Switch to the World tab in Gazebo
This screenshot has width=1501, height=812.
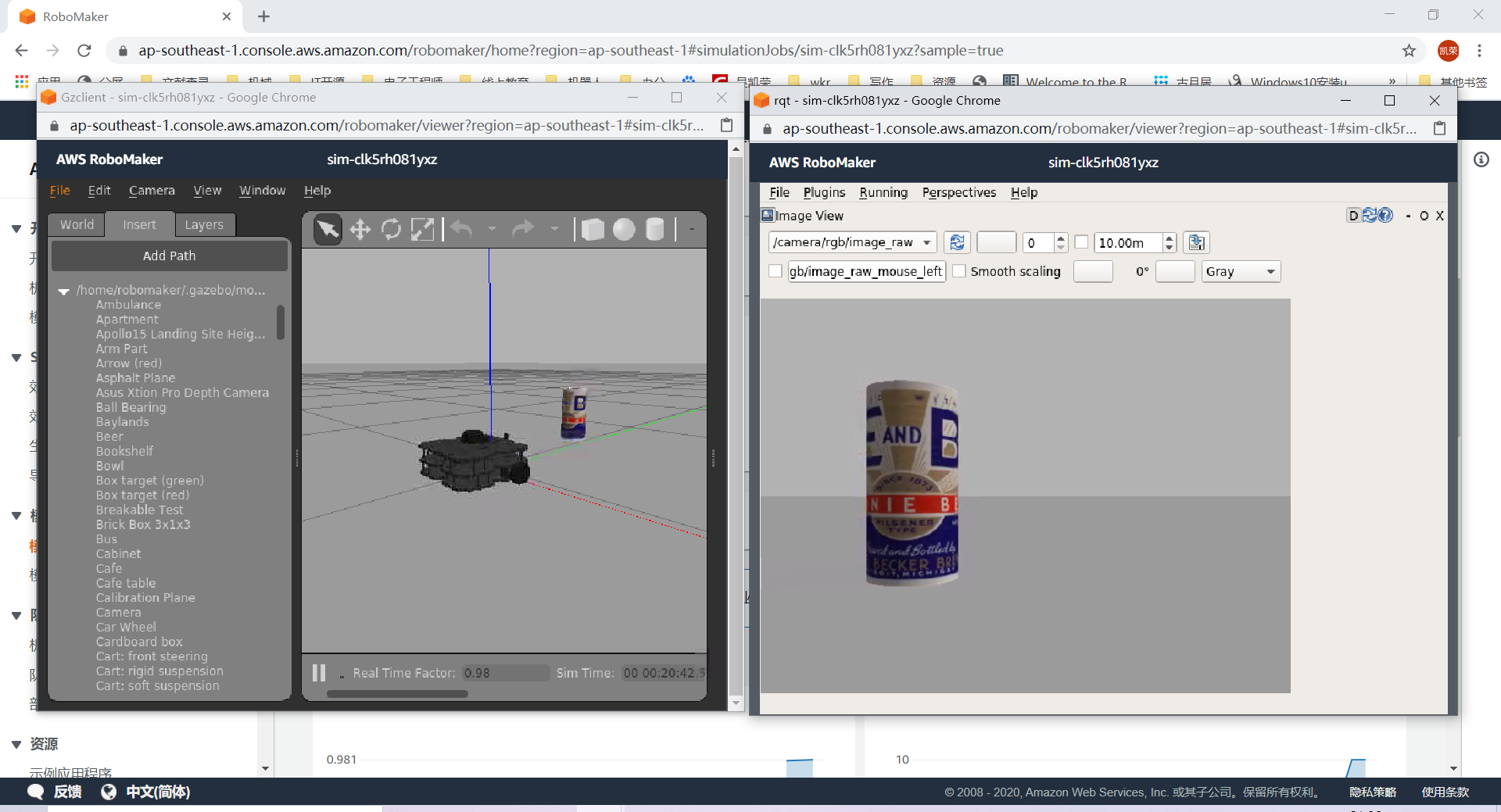[77, 225]
